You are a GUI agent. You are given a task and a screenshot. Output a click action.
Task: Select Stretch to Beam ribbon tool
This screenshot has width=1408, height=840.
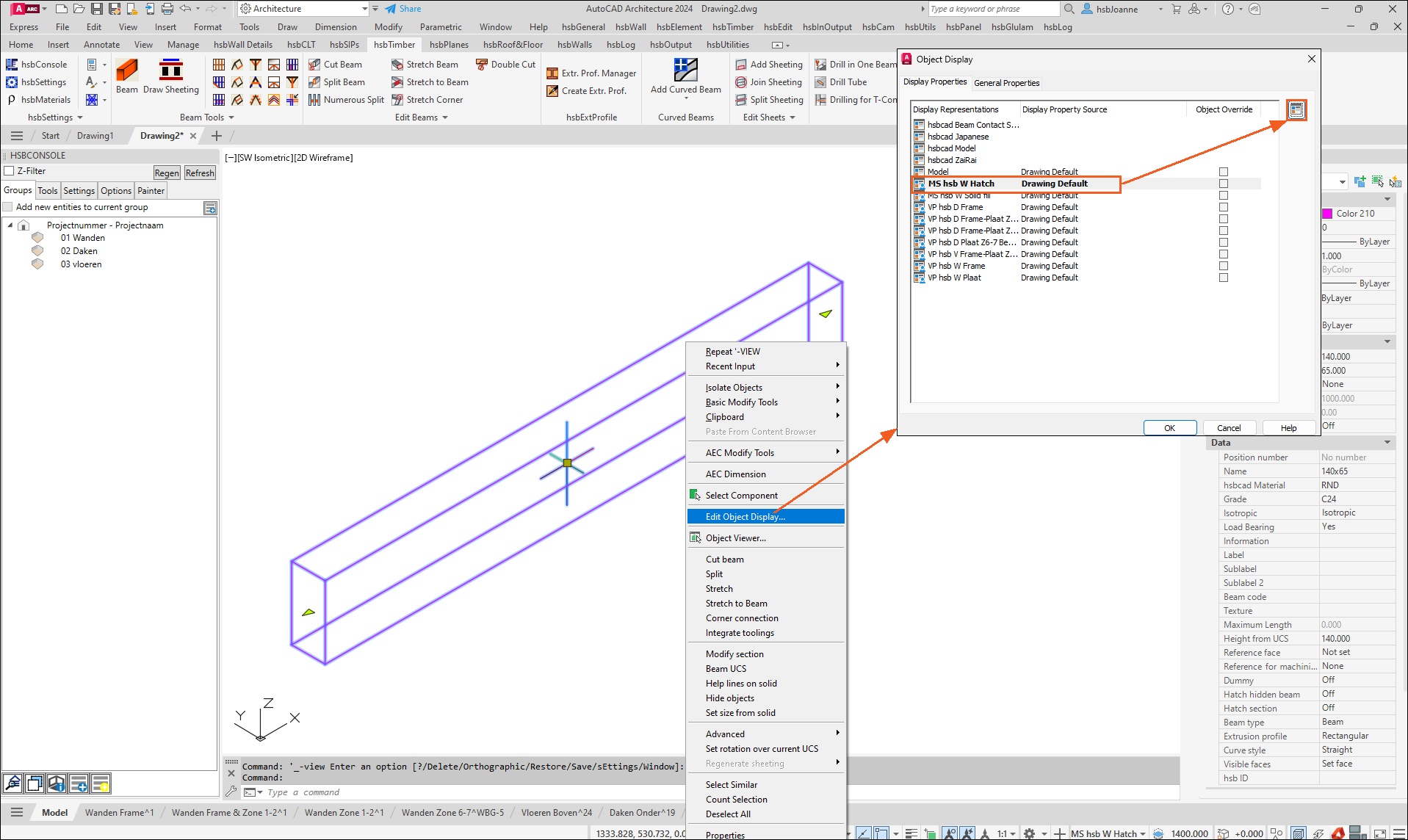pyautogui.click(x=430, y=82)
